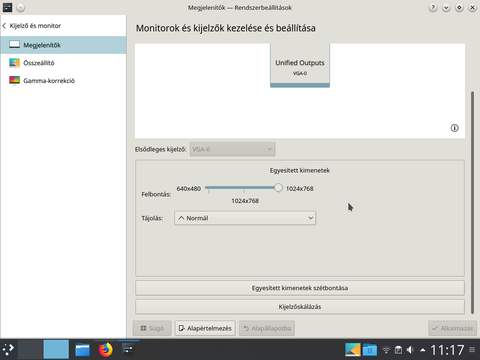
Task: Select the Unified Outputs VGA-0 display
Action: coord(300,66)
